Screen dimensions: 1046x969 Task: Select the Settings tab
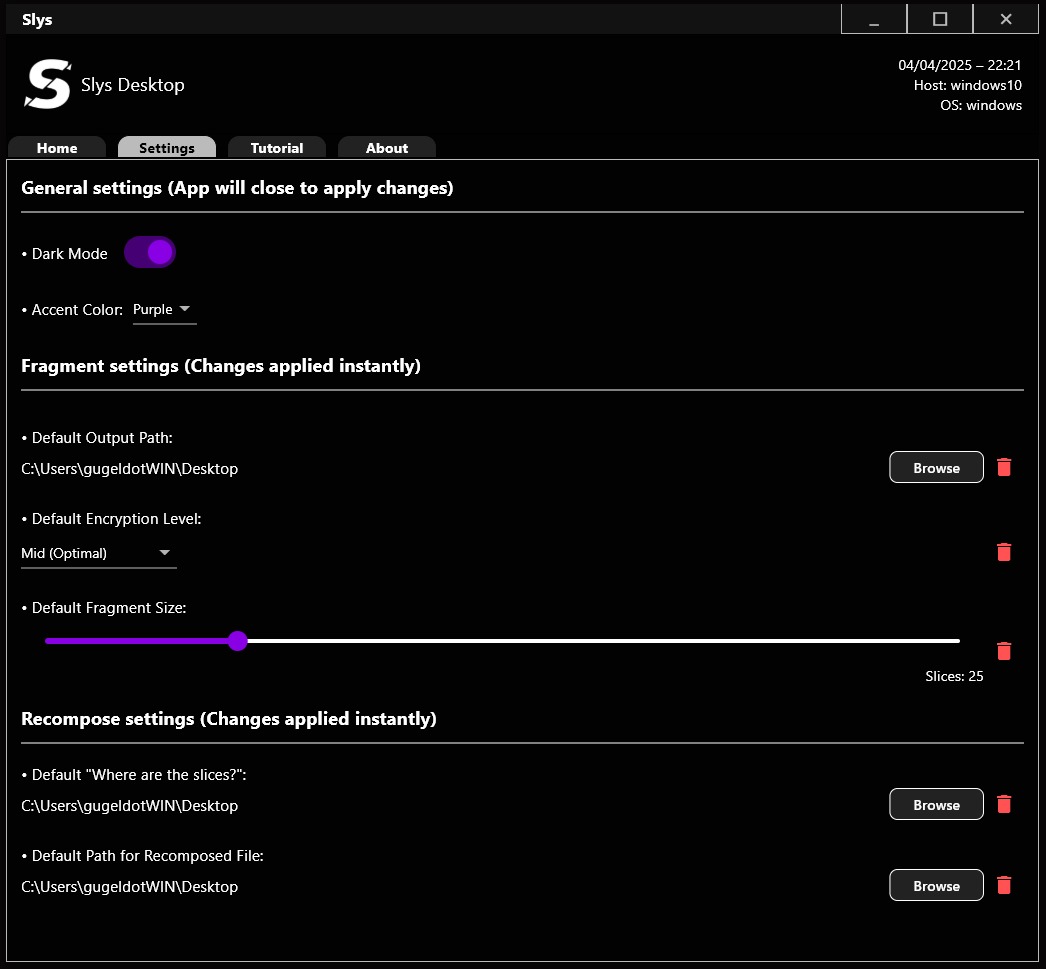167,148
